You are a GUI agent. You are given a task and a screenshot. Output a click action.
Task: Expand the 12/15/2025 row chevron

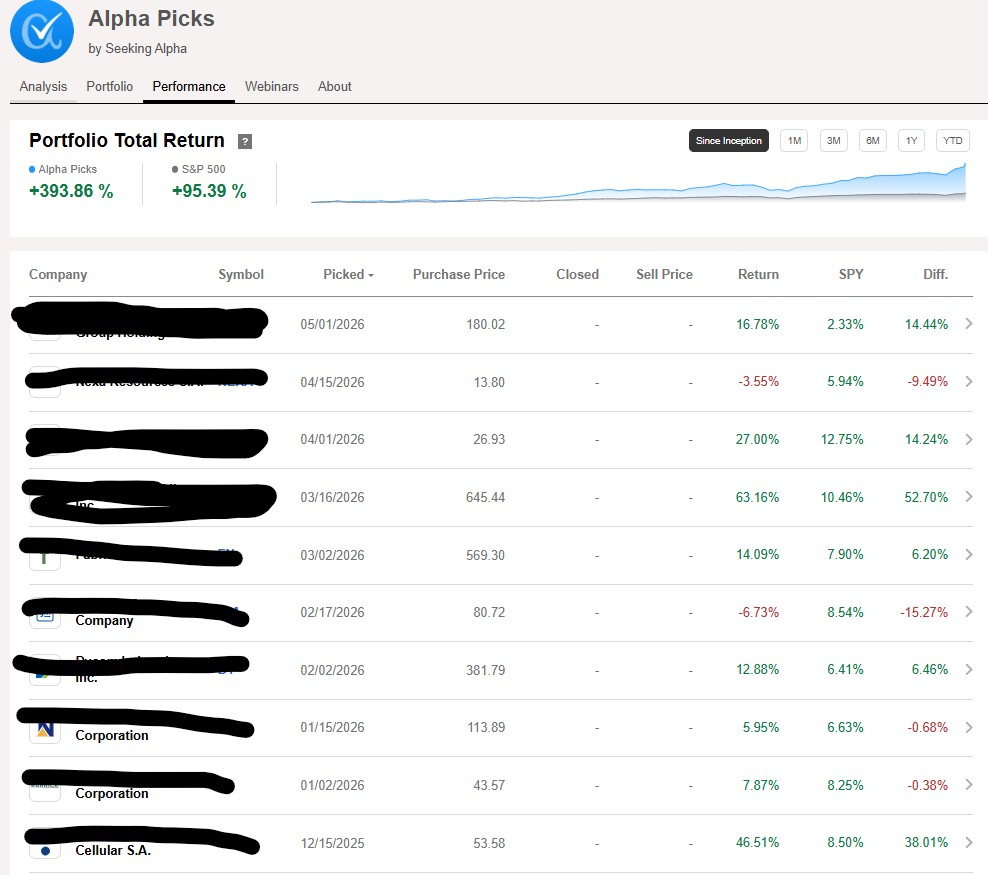coord(968,842)
